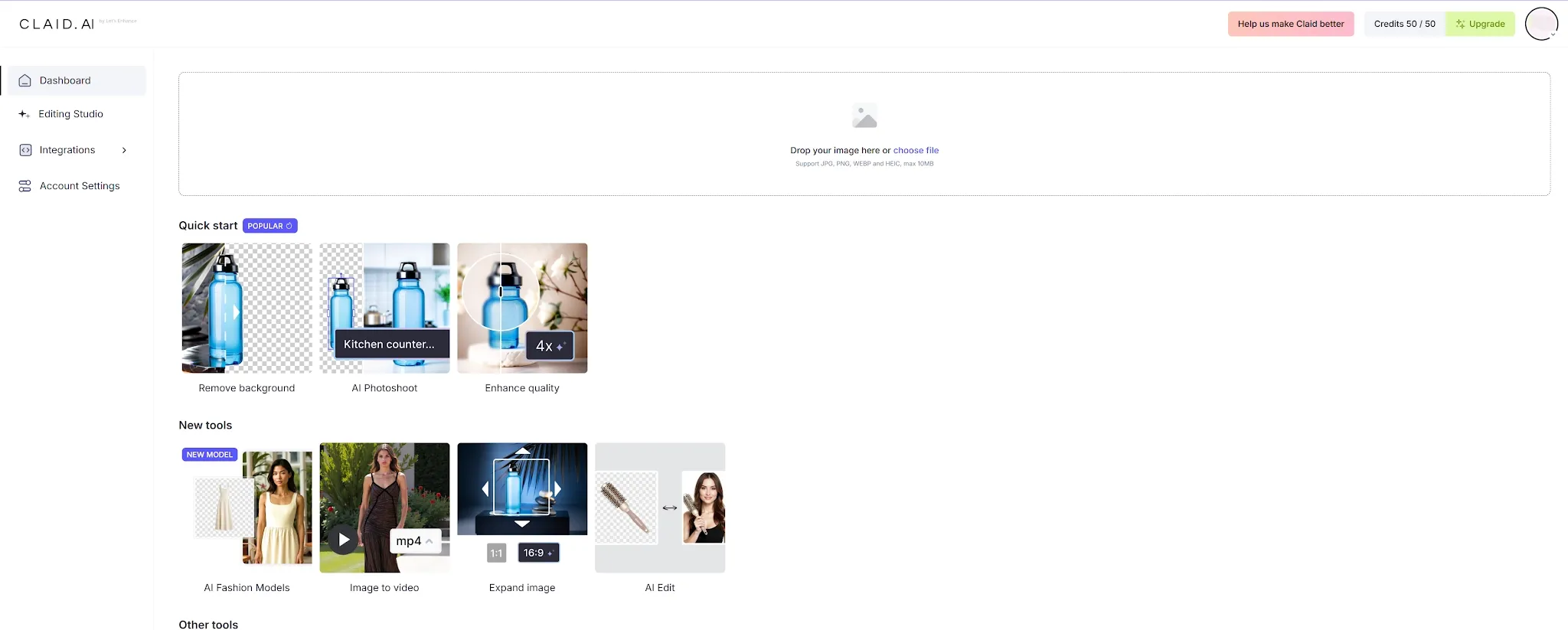
Task: Click the AI Photoshoot label
Action: point(384,388)
